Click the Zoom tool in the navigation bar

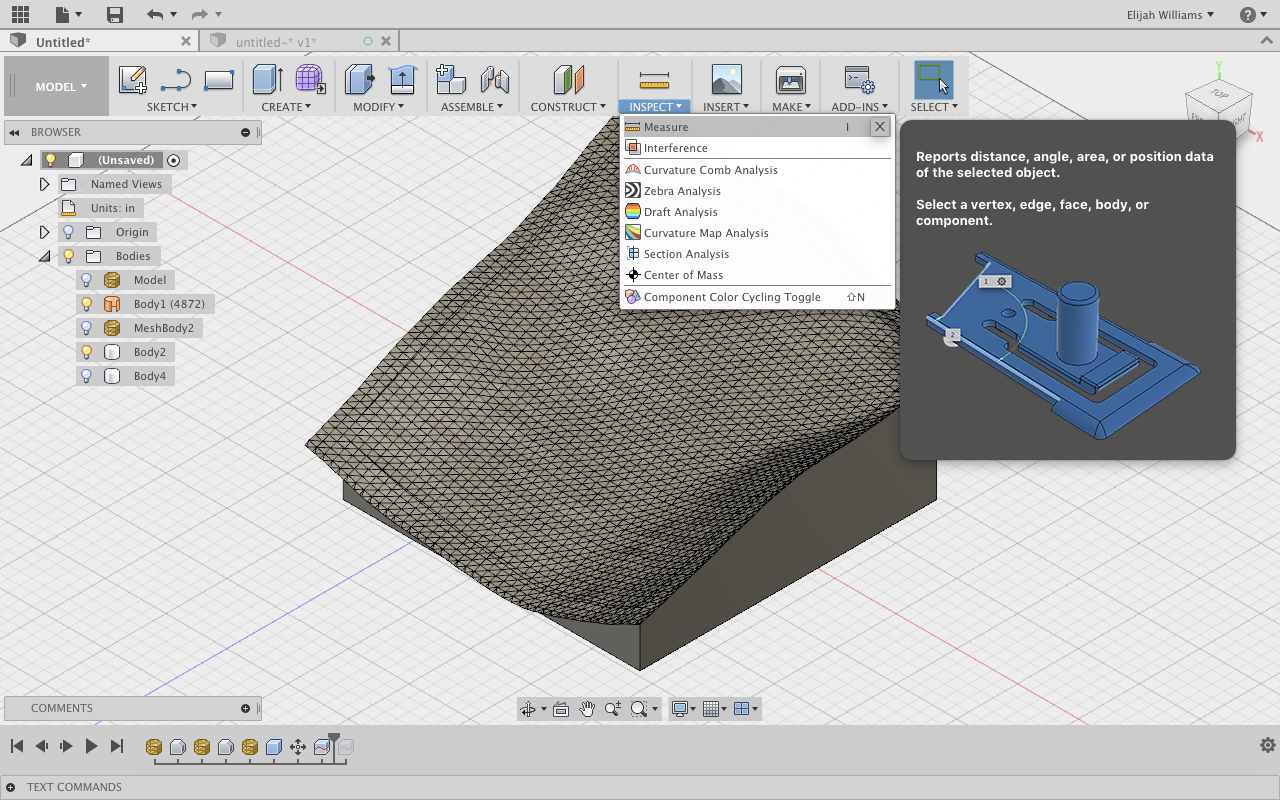pos(612,708)
